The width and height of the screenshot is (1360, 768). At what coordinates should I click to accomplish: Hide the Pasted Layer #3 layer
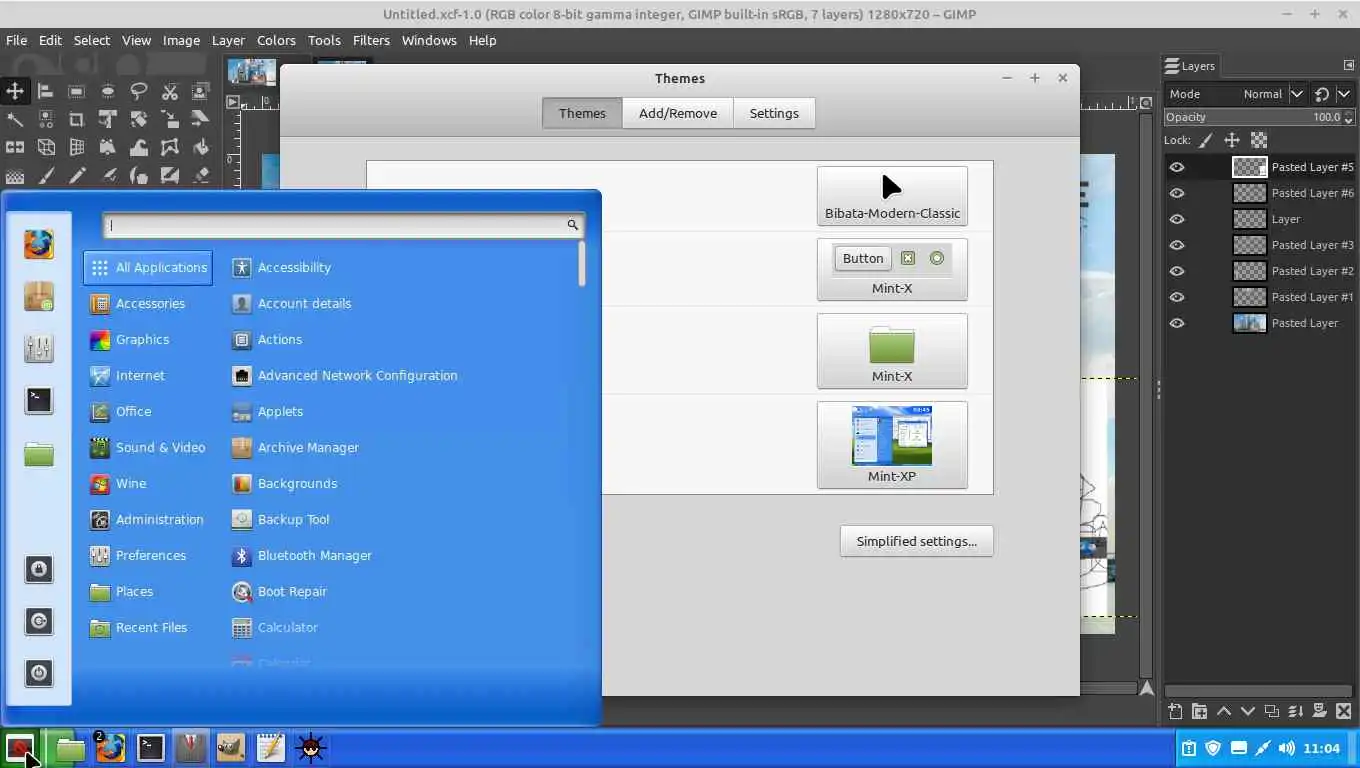1177,245
